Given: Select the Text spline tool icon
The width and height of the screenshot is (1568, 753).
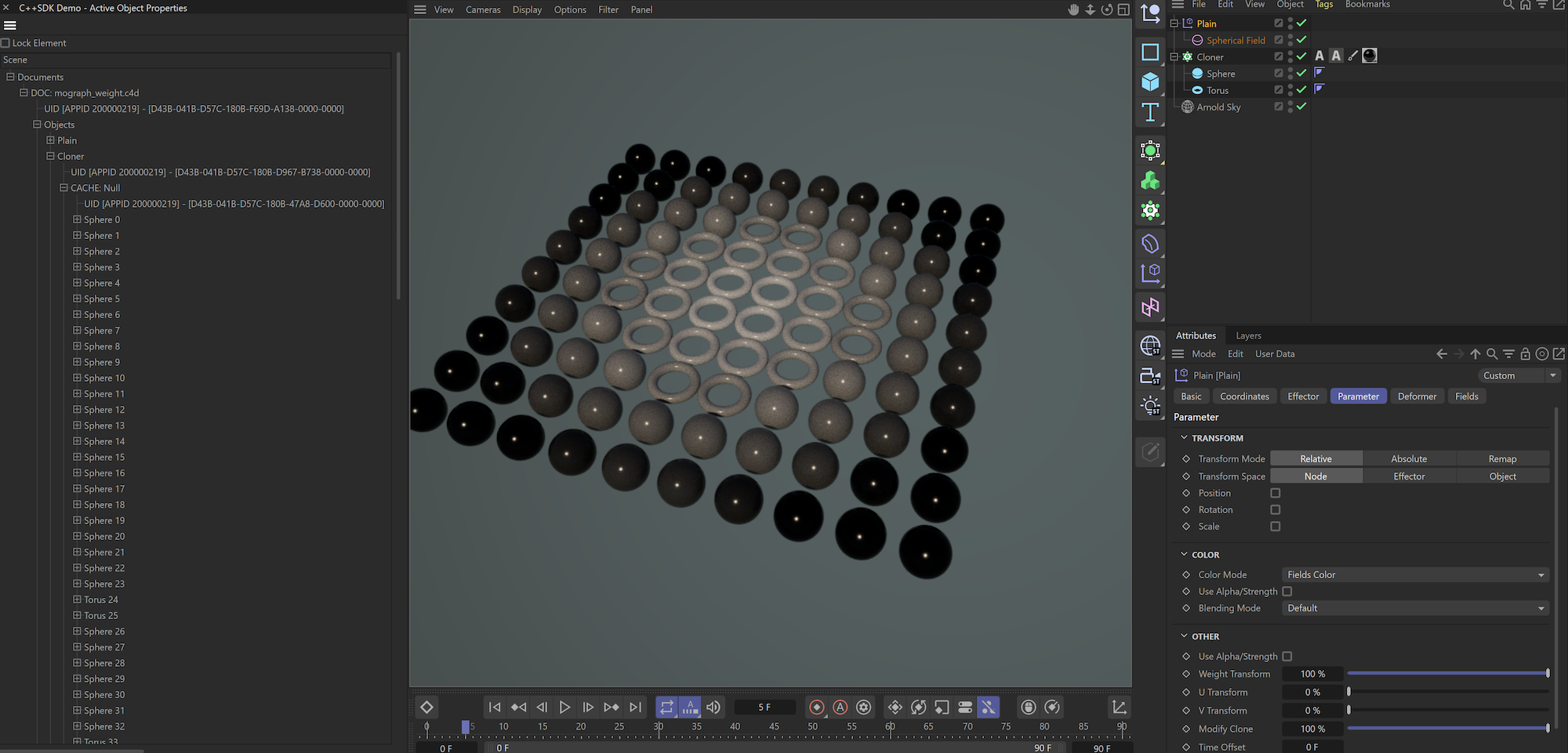Looking at the screenshot, I should (1150, 112).
